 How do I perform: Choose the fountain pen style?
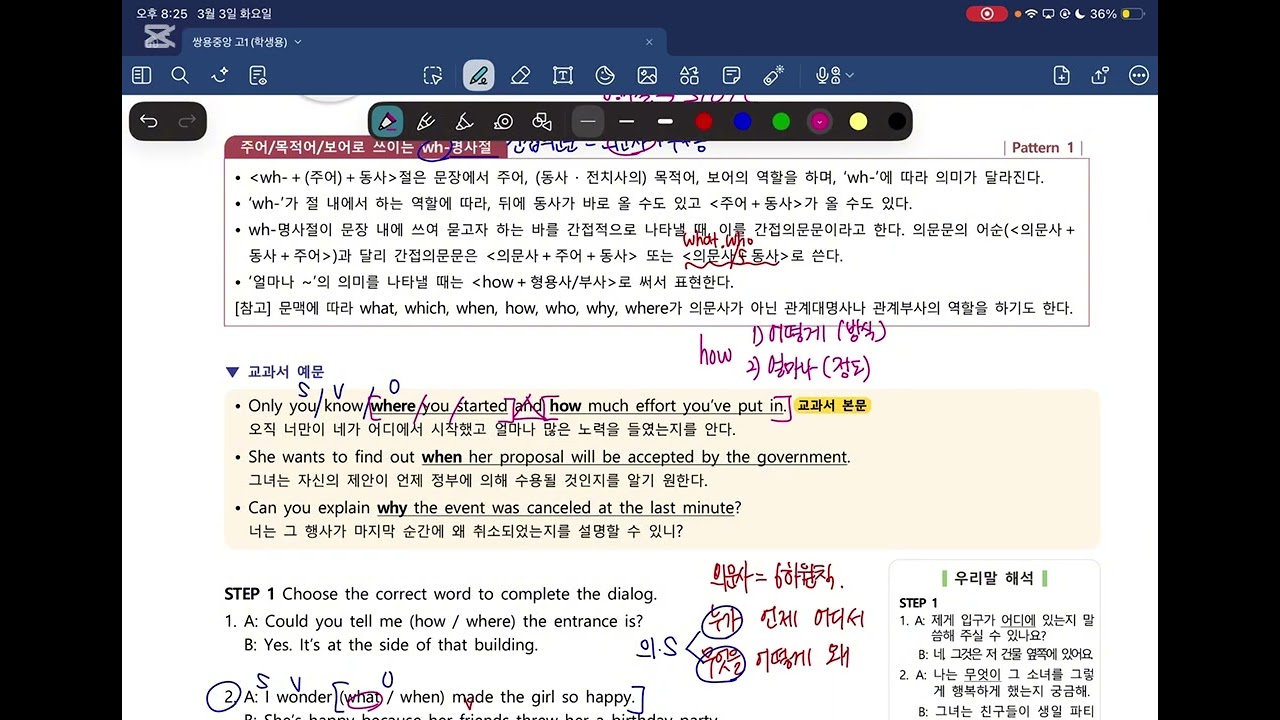tap(387, 122)
